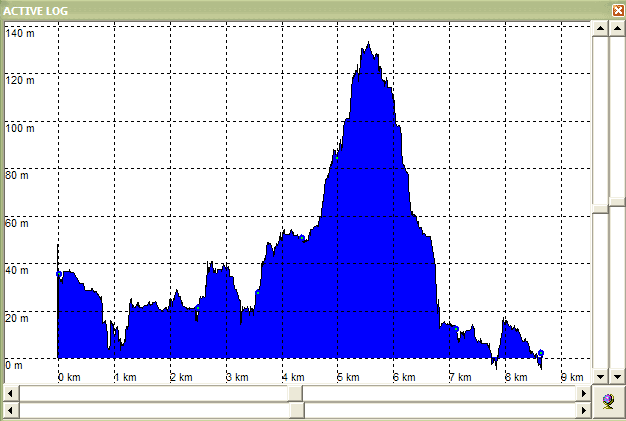Select the end waypoint marker past 8 km
Viewport: 626px width, 421px height.
541,353
